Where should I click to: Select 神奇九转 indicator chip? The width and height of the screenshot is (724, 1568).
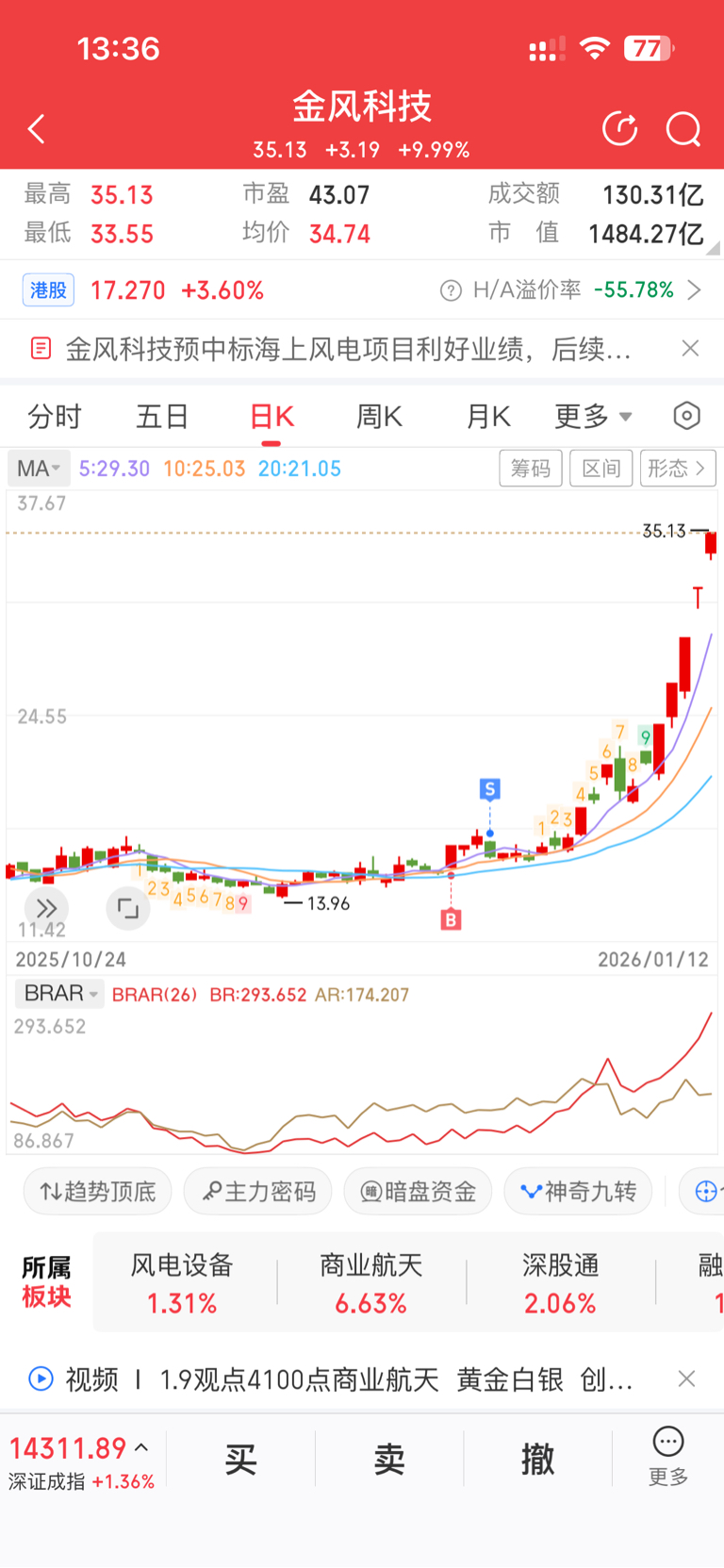[579, 1192]
